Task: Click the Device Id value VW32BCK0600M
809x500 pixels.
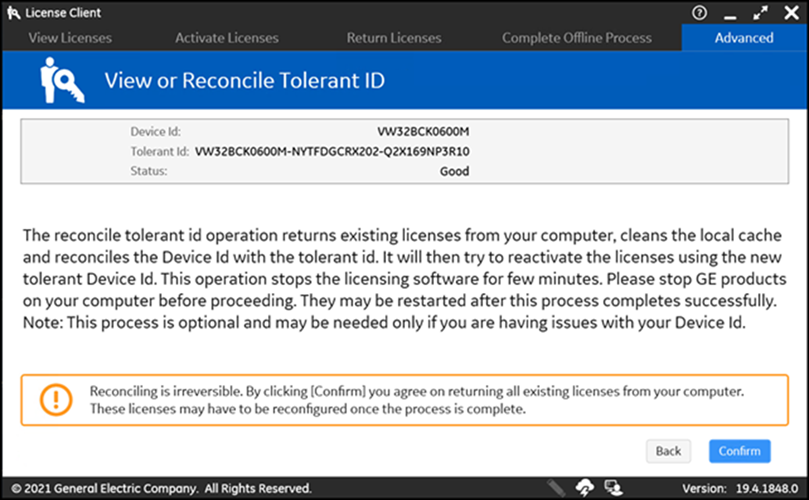Action: coord(423,132)
